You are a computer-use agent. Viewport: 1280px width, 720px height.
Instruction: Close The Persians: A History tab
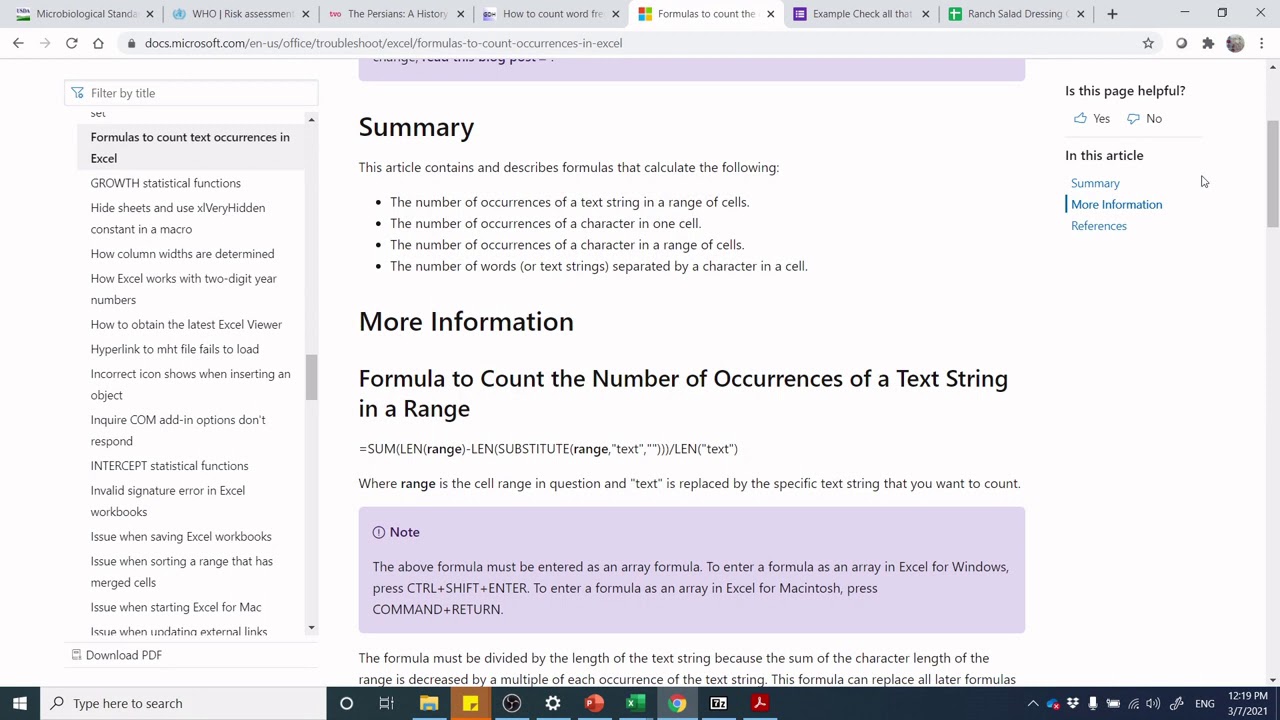click(x=461, y=14)
